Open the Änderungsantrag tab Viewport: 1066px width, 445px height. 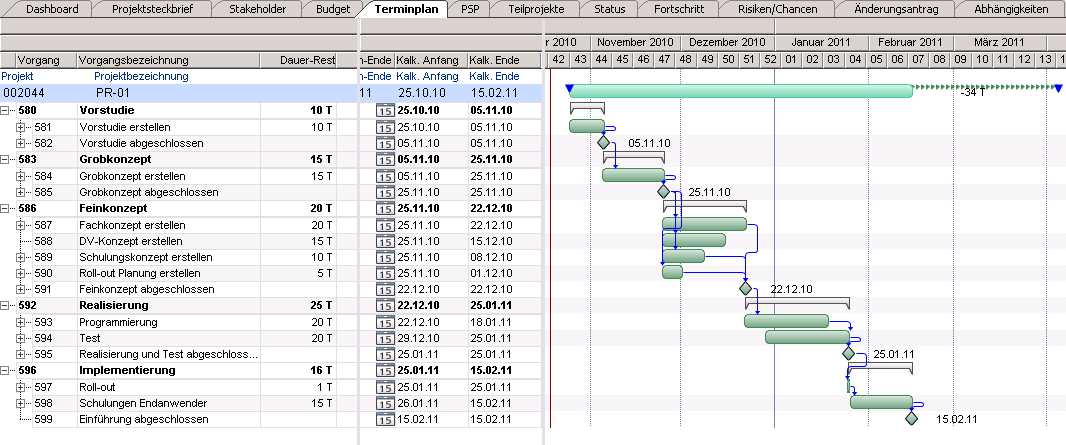tap(896, 9)
